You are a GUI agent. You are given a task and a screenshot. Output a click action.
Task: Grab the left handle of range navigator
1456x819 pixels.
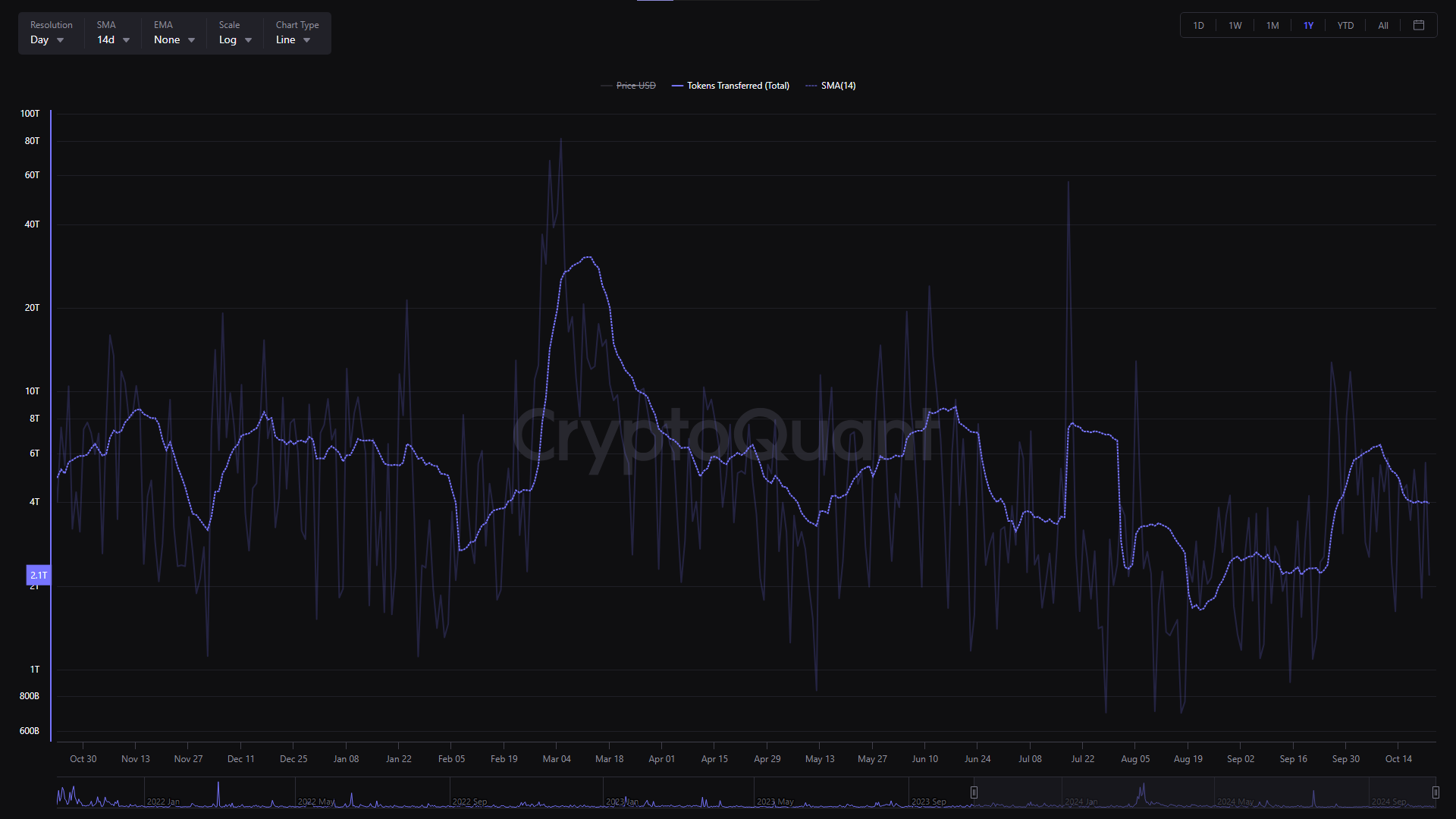pyautogui.click(x=974, y=792)
